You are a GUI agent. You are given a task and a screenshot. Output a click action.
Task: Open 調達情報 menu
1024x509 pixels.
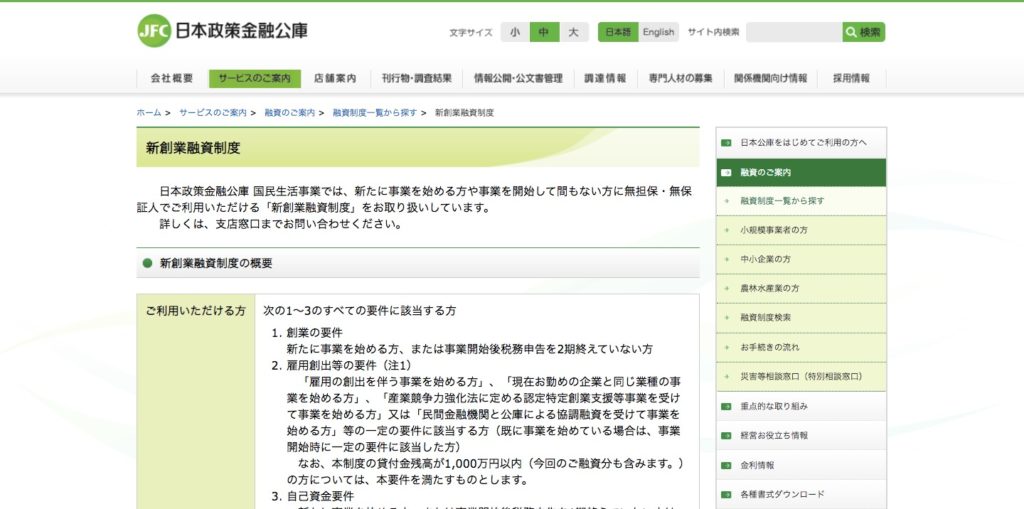click(605, 78)
